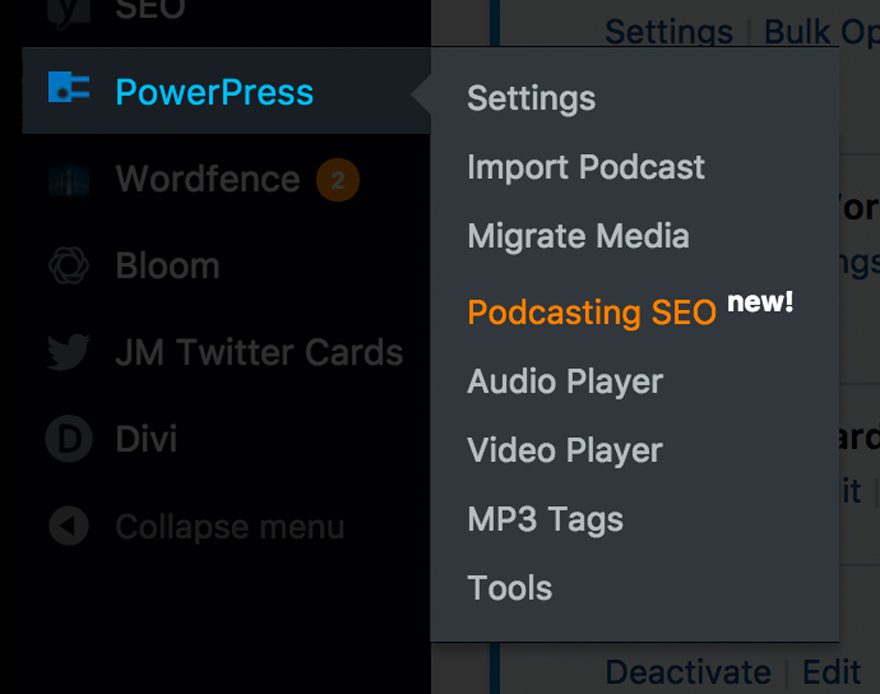Open the Audio Player settings
The height and width of the screenshot is (694, 880).
[x=564, y=381]
